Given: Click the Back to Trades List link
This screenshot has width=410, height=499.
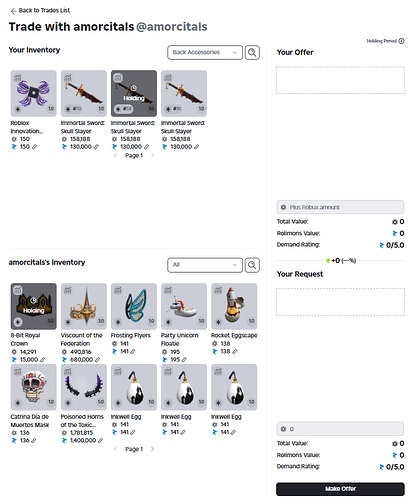Looking at the screenshot, I should click(x=40, y=11).
